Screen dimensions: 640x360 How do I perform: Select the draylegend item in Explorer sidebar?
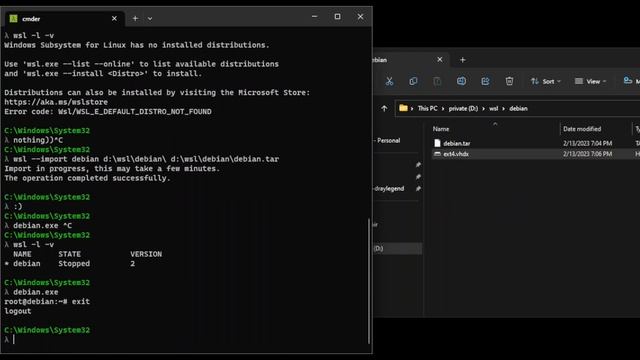coord(389,189)
